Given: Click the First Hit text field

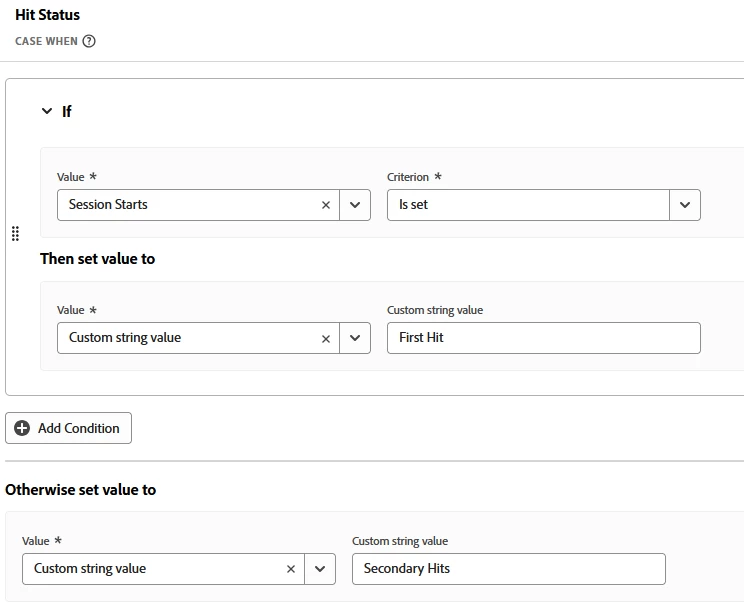Looking at the screenshot, I should pos(543,338).
